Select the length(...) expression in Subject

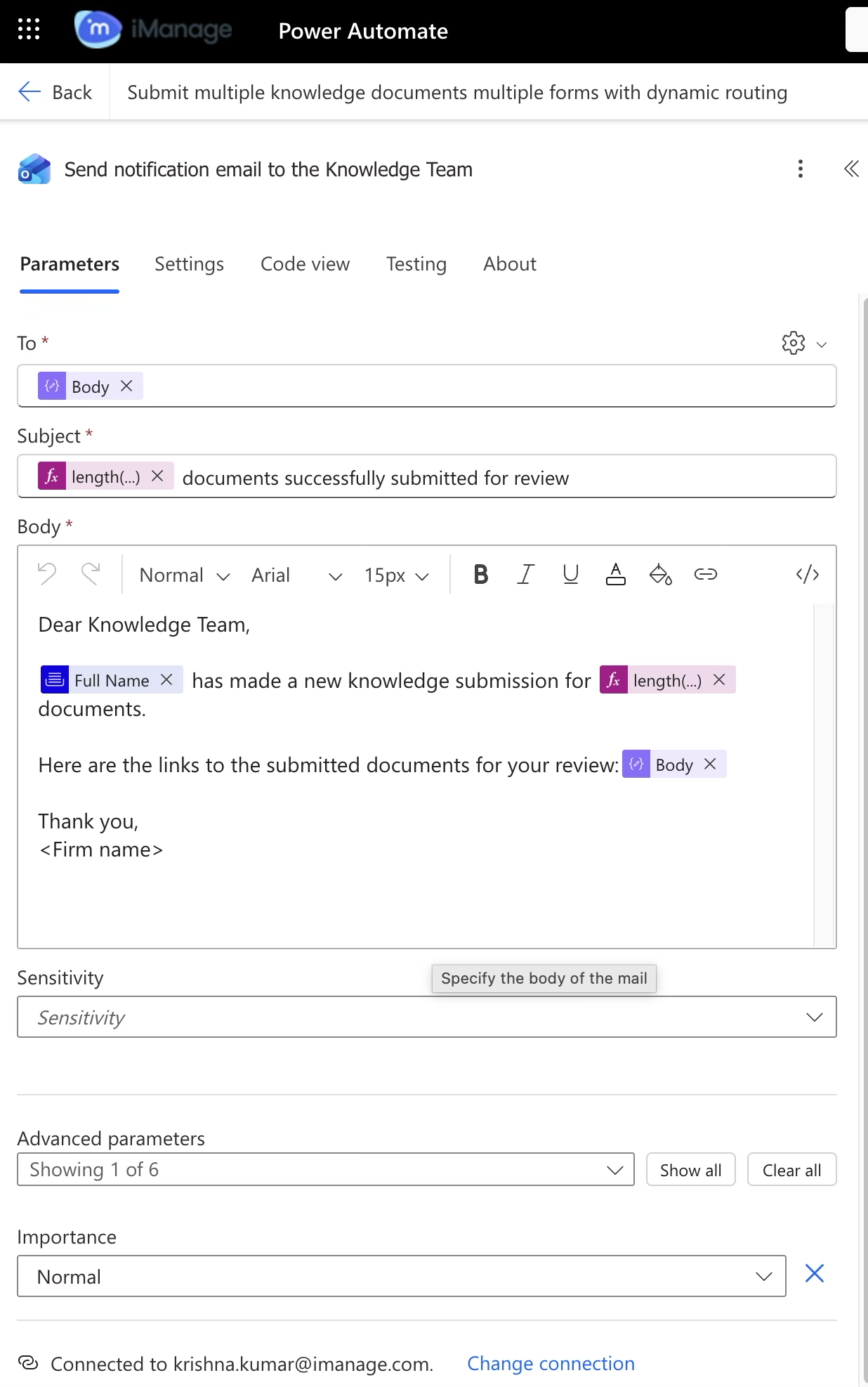(105, 476)
